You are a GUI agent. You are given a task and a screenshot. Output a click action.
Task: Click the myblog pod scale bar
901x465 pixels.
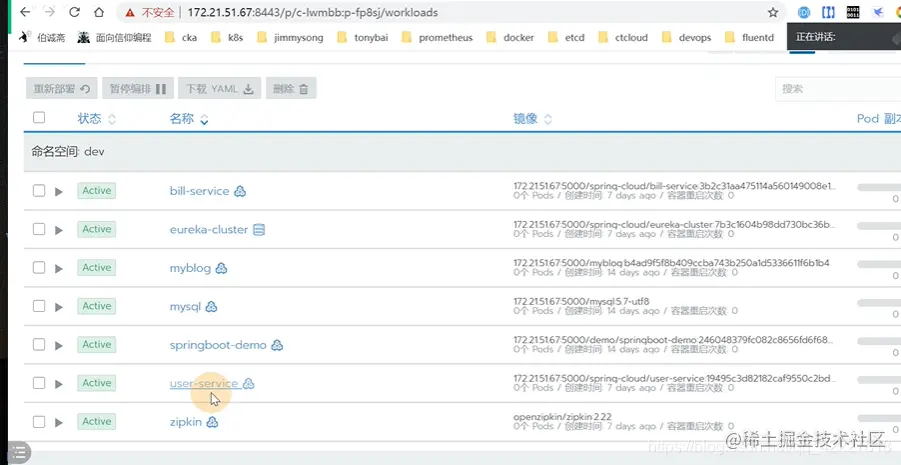(879, 264)
